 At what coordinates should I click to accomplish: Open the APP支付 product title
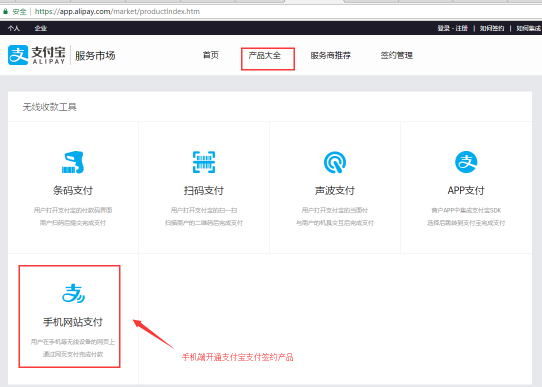(466, 190)
